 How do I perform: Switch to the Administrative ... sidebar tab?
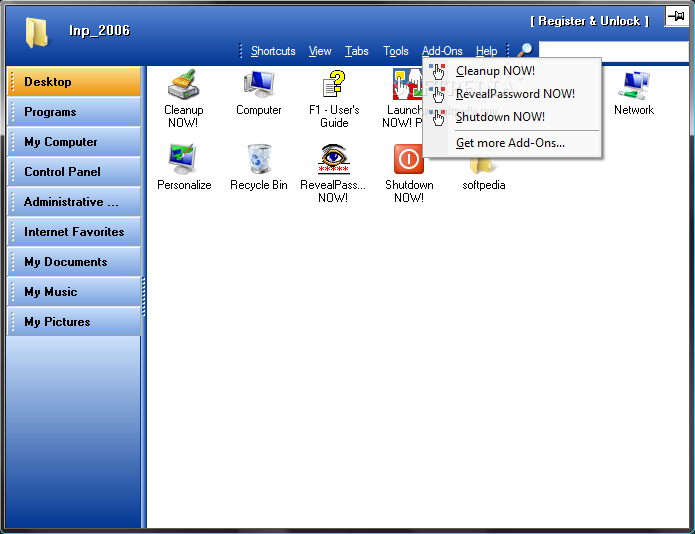pyautogui.click(x=74, y=202)
